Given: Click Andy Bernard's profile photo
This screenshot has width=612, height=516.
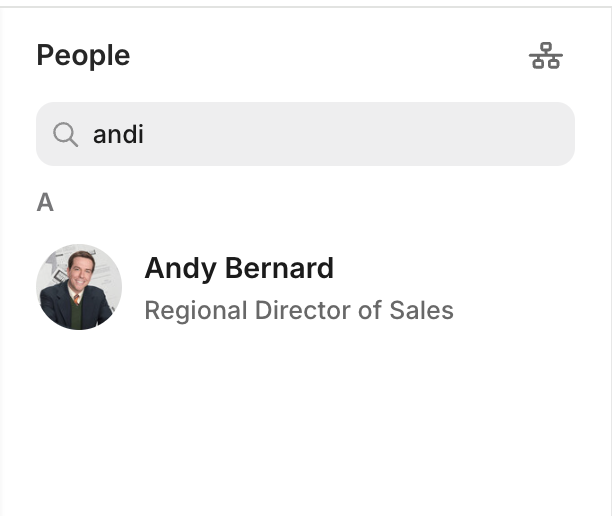Looking at the screenshot, I should click(x=79, y=287).
